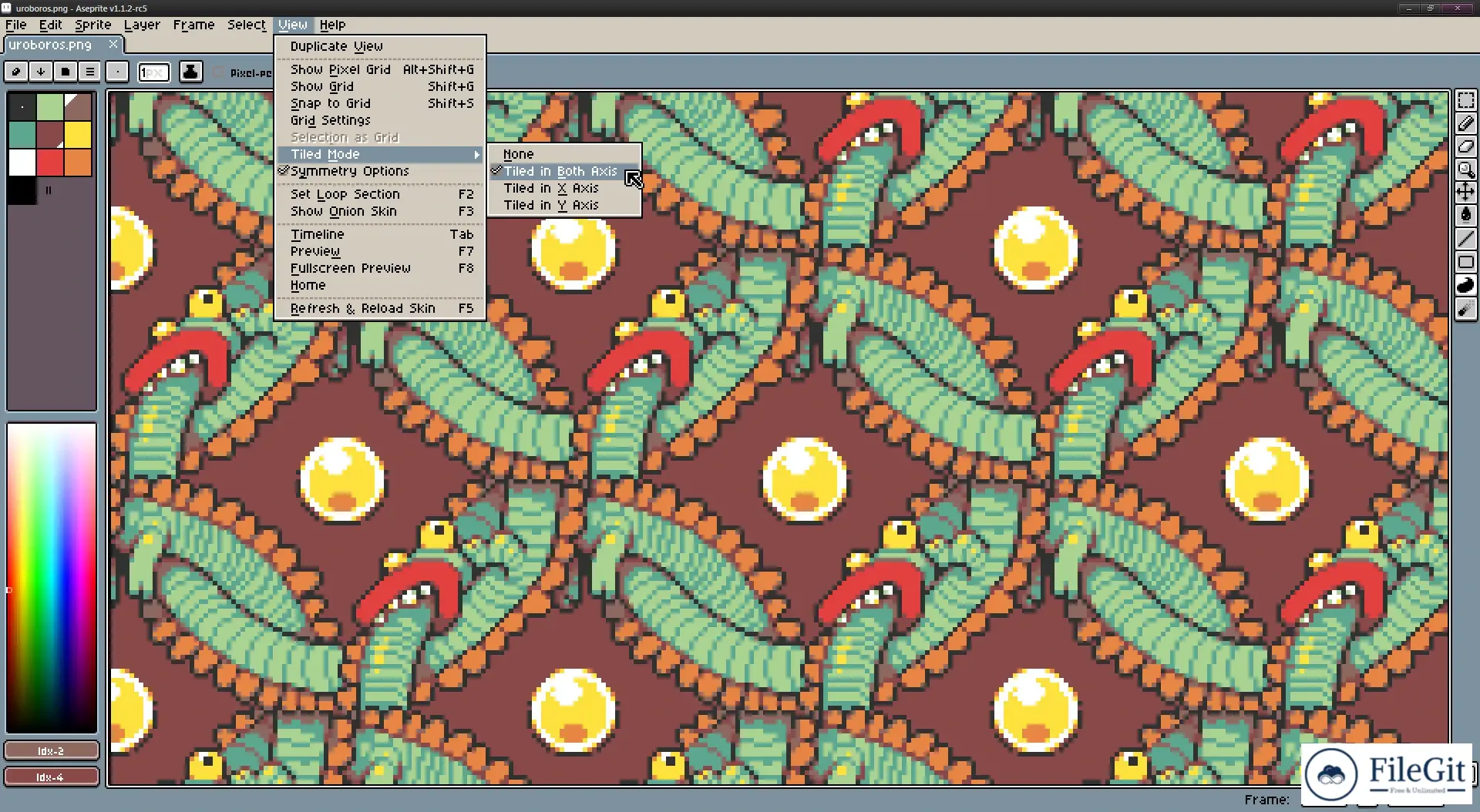Screen dimensions: 1480x812
Task: Toggle Symmetry Options in View menu
Action: coord(380,171)
